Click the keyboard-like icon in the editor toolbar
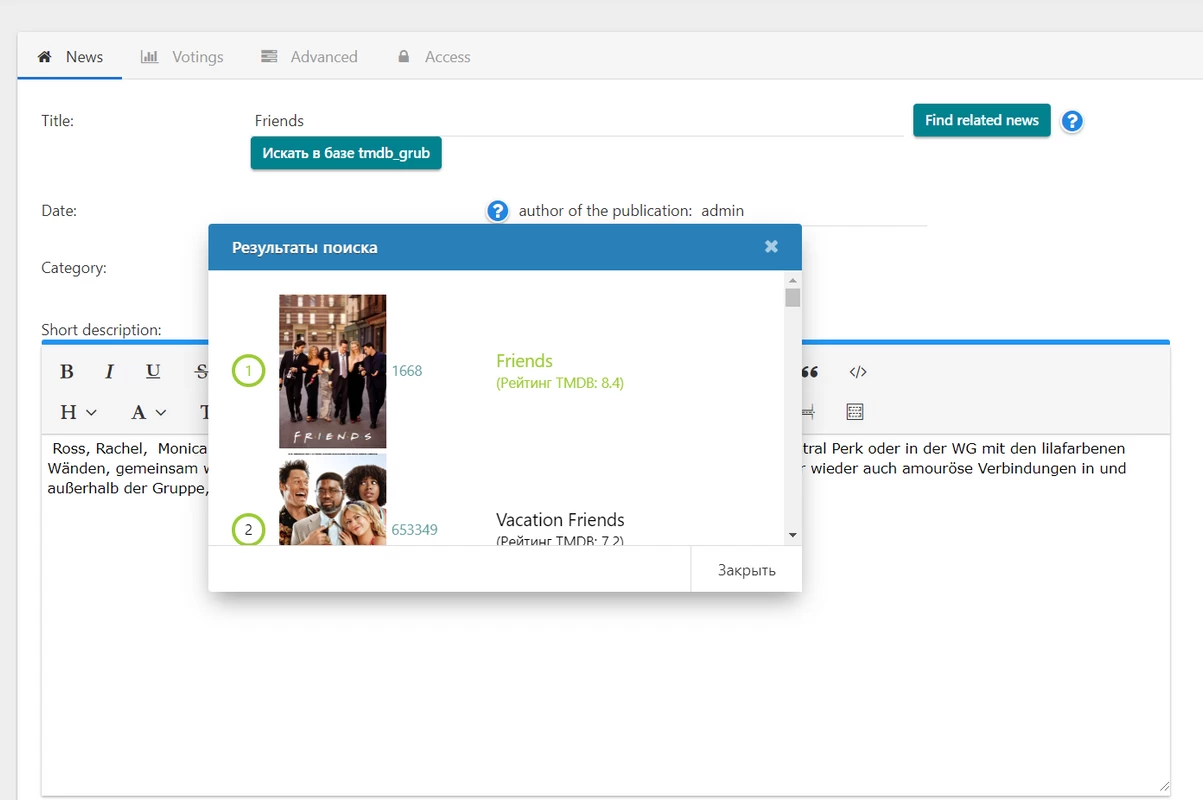The height and width of the screenshot is (800, 1203). pos(854,412)
